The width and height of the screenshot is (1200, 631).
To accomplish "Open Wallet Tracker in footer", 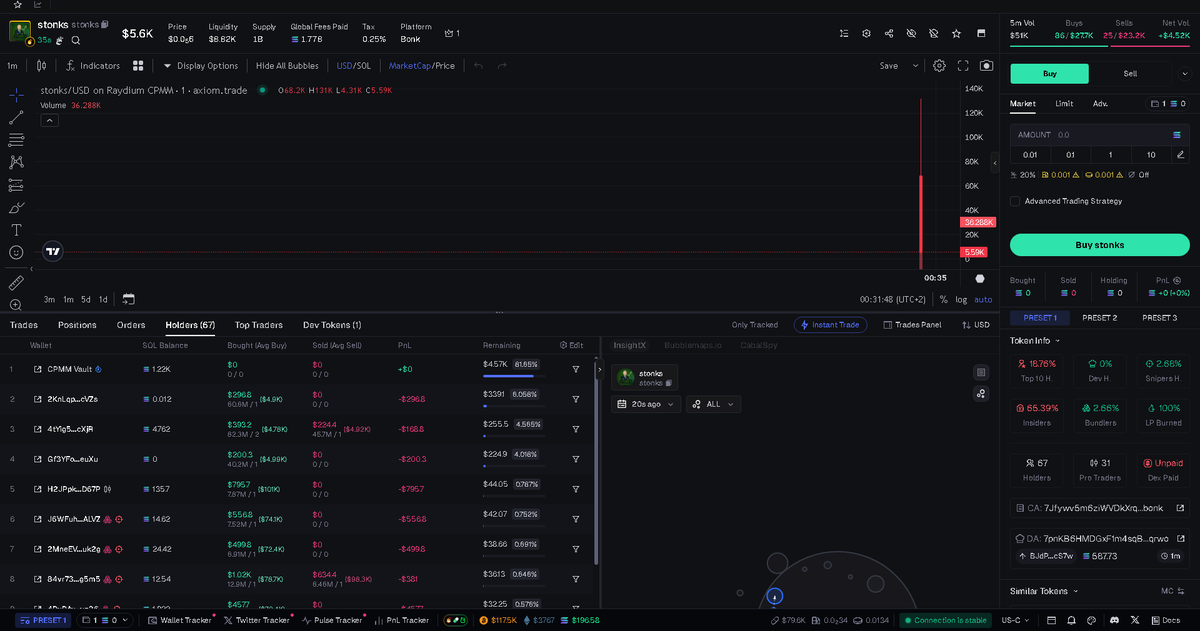I will (x=180, y=620).
